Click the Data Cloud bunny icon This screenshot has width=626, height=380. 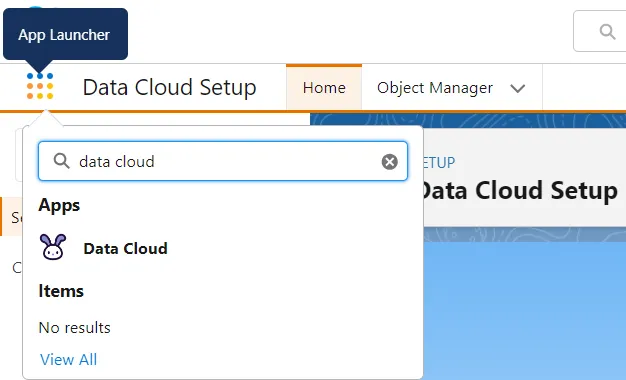click(53, 247)
